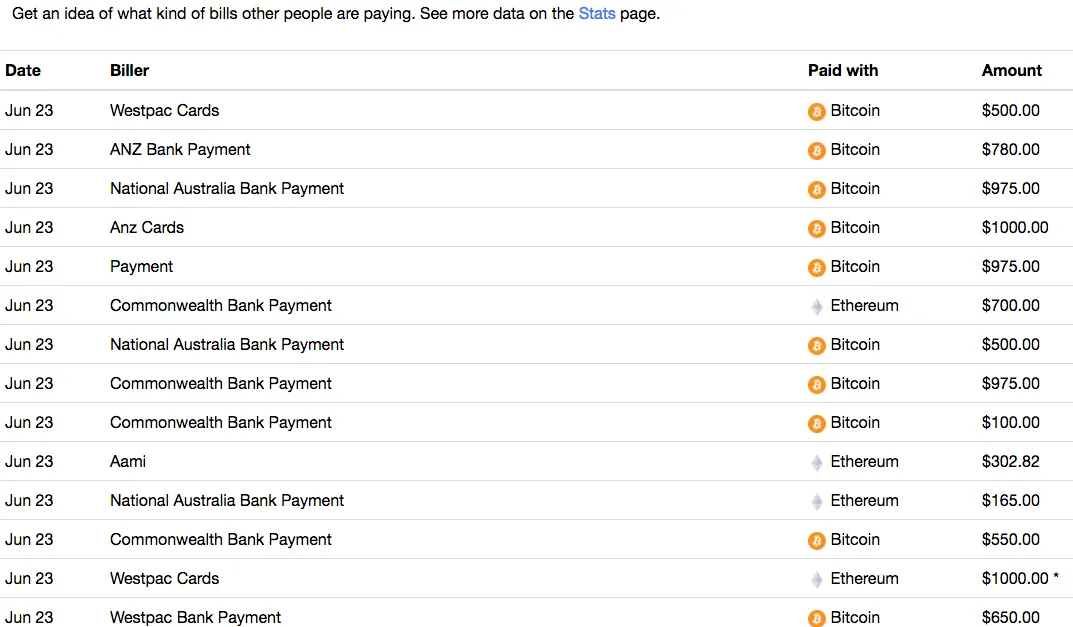
Task: Click $500.00 in National Australia Bank row
Action: (1010, 344)
